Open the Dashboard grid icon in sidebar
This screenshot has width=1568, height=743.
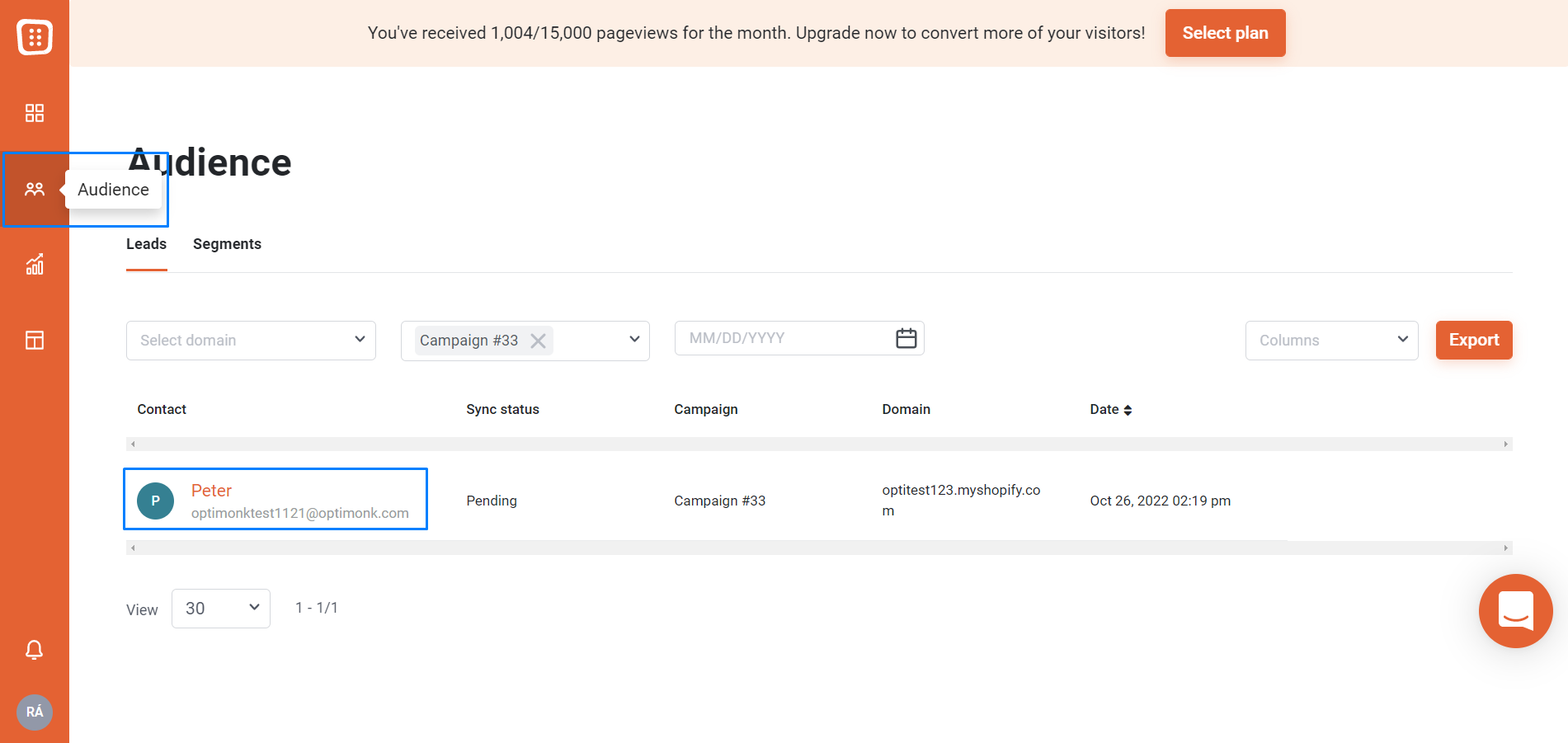[35, 113]
